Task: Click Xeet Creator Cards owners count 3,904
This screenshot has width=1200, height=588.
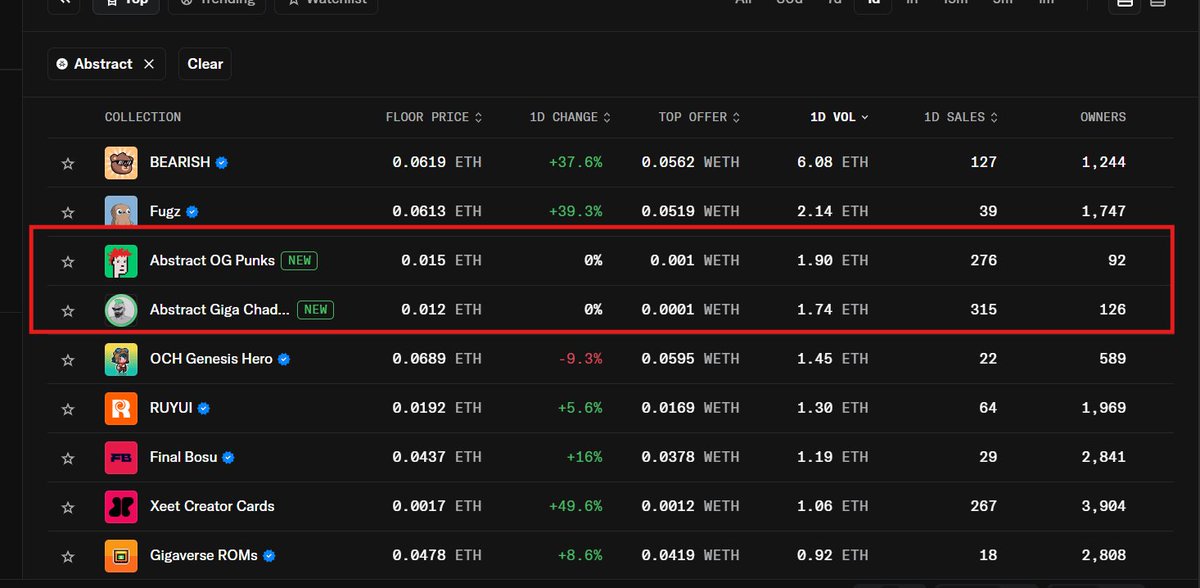Action: click(x=1103, y=506)
